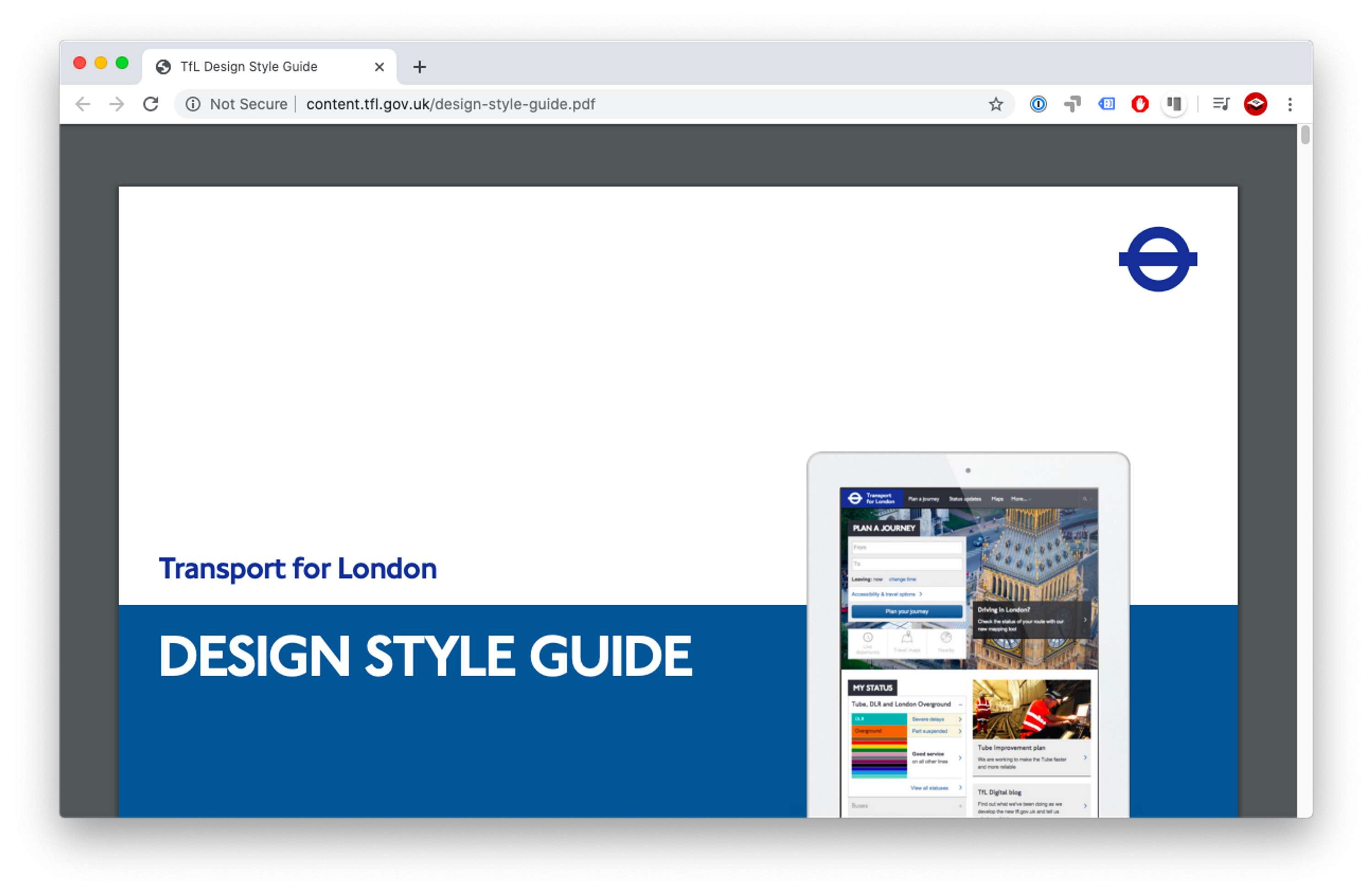Click the Transport for London heading
This screenshot has height=896, width=1372.
point(298,569)
